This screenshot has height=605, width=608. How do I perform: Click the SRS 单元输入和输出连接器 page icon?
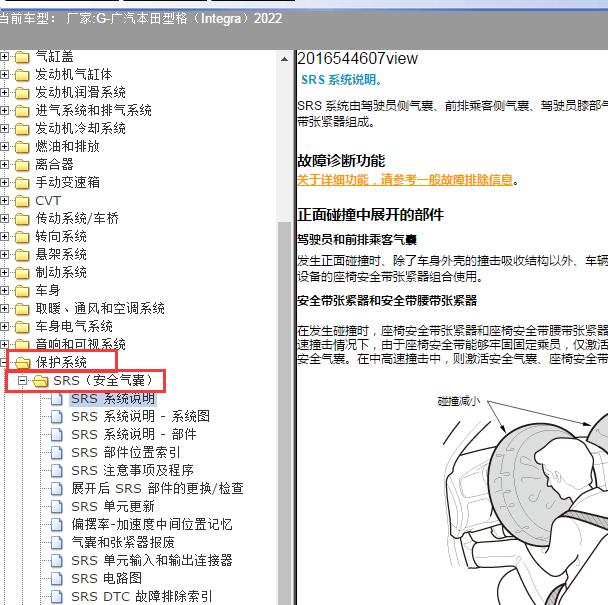pos(57,561)
